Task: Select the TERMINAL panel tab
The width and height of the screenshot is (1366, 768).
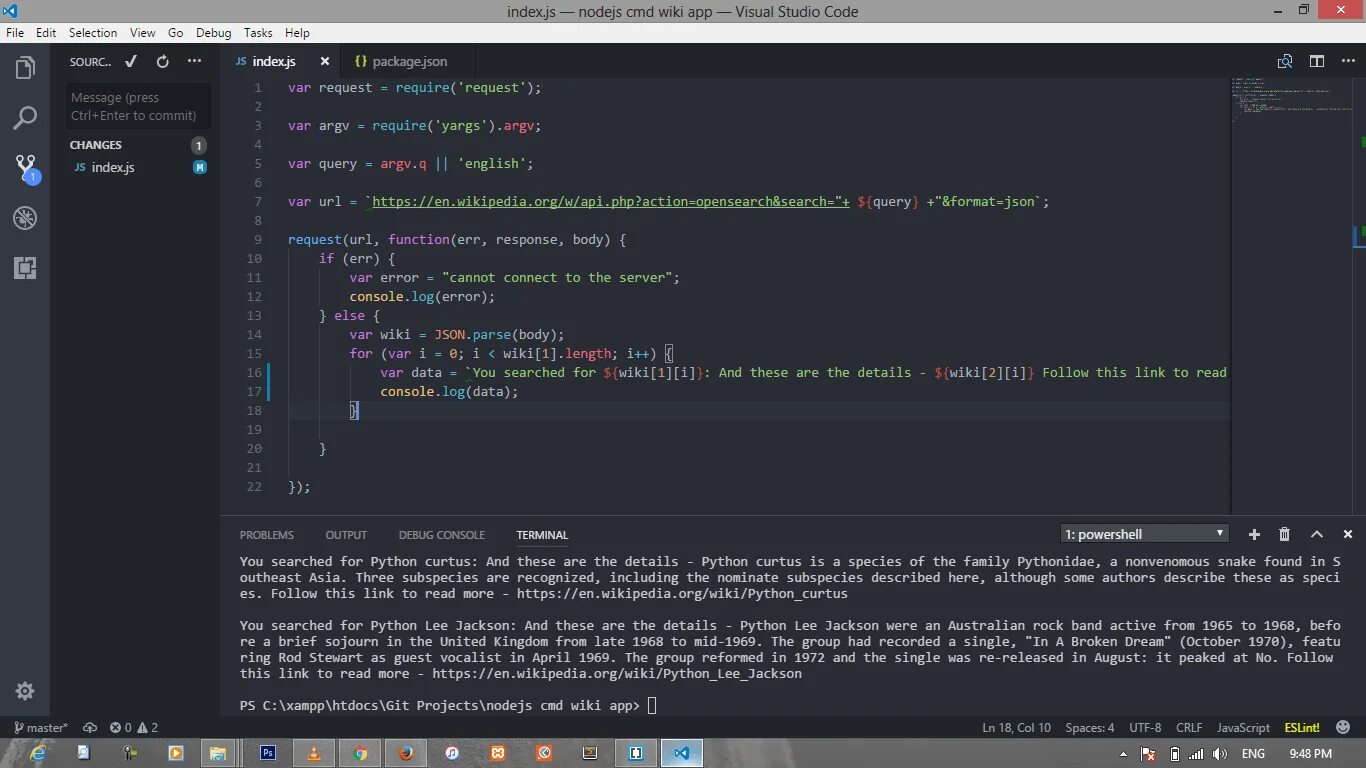Action: click(542, 535)
